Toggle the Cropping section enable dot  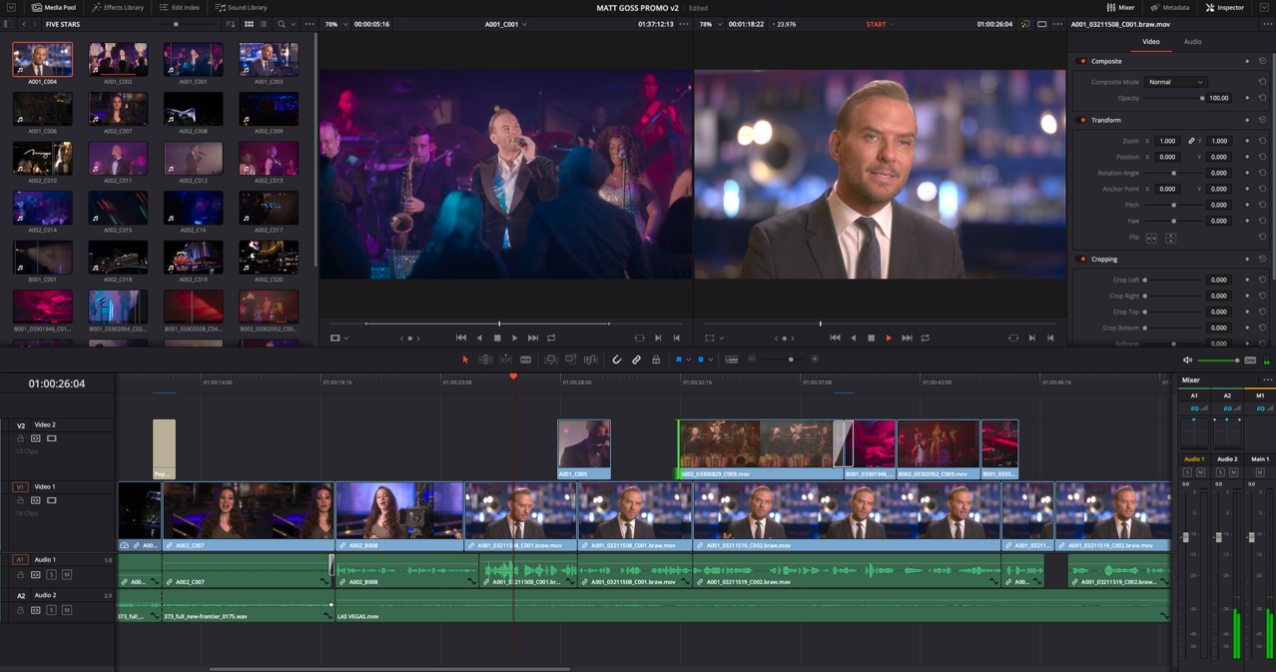pyautogui.click(x=1082, y=259)
